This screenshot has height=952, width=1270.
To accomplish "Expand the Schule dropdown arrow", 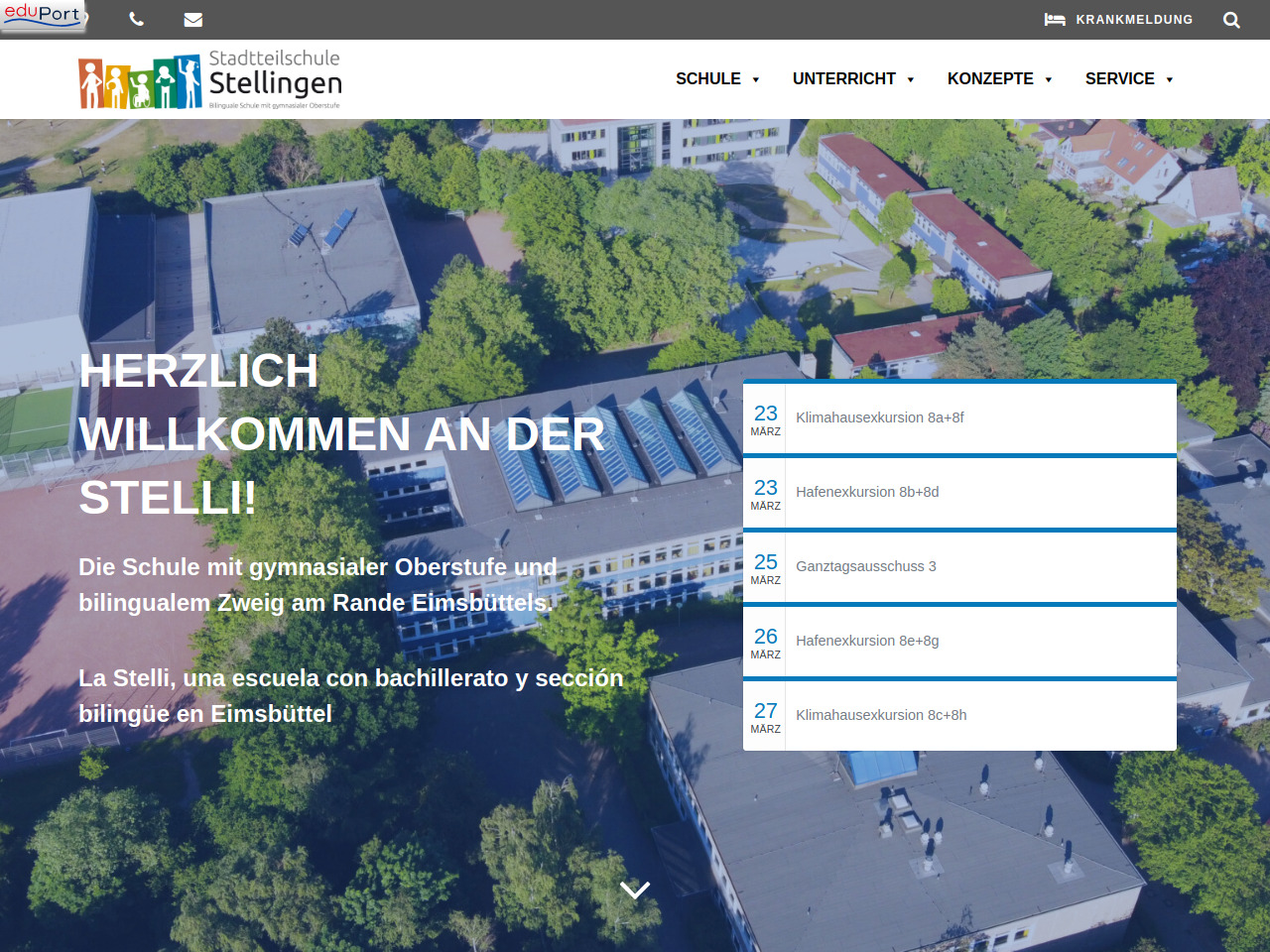I will click(x=756, y=79).
